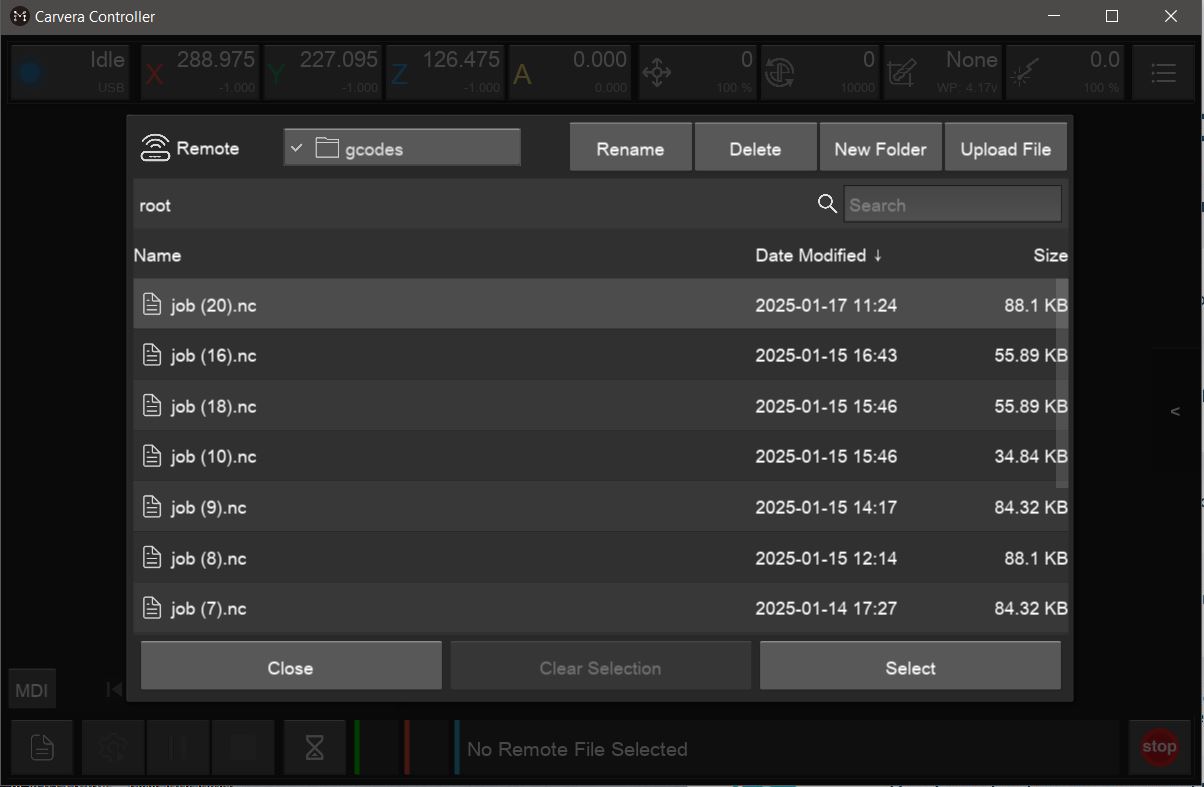Click the X axis position readout
The image size is (1204, 787).
199,72
